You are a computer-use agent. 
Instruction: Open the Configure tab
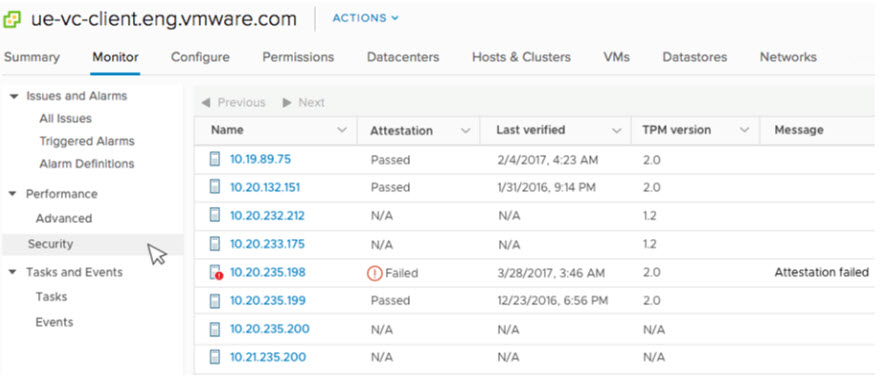[200, 57]
